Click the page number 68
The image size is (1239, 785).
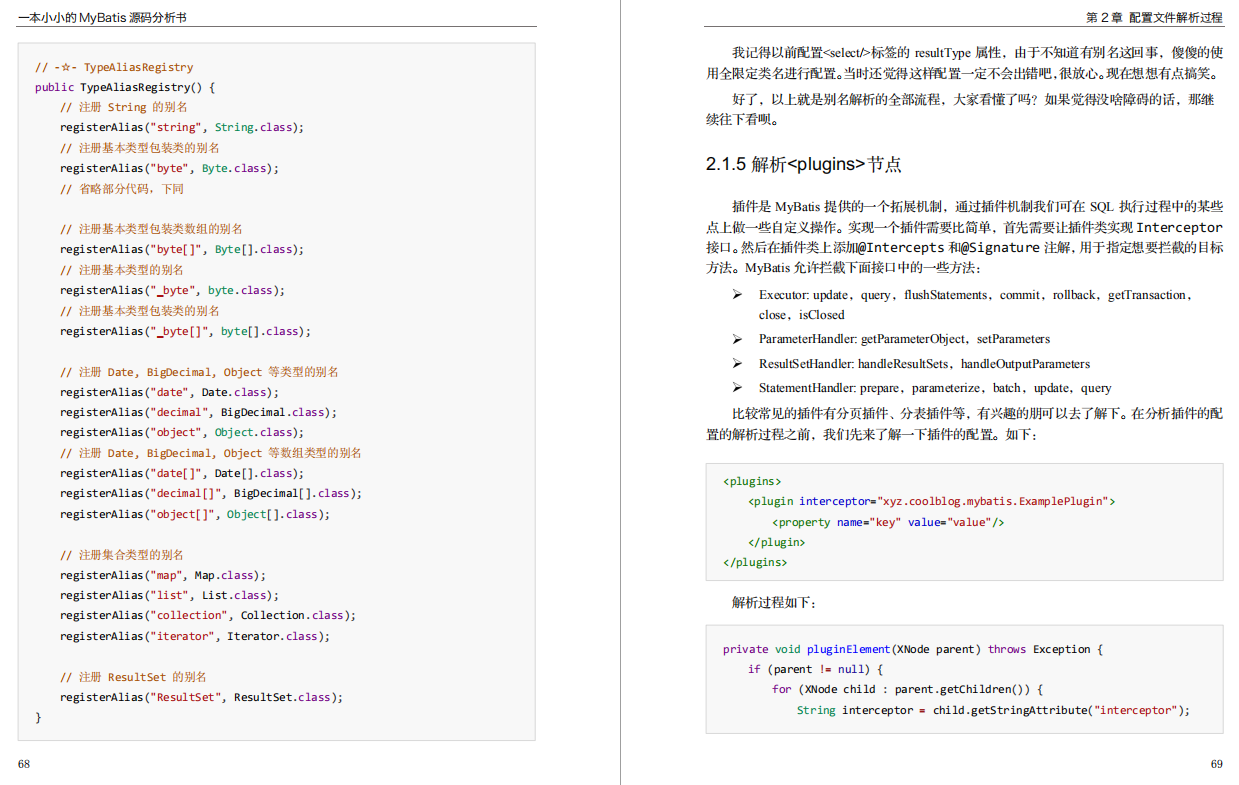click(24, 764)
